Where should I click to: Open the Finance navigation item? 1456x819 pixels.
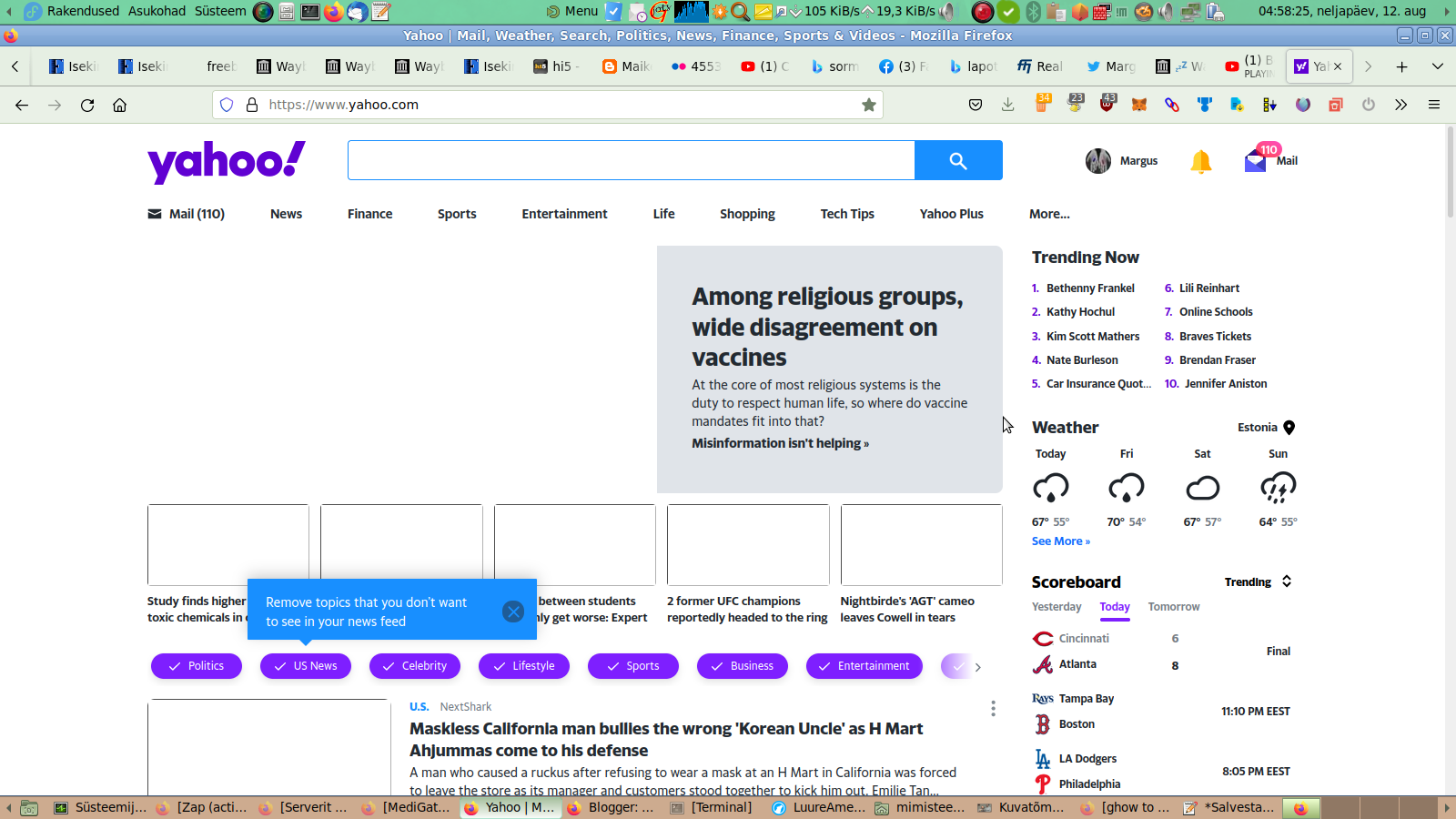(369, 214)
